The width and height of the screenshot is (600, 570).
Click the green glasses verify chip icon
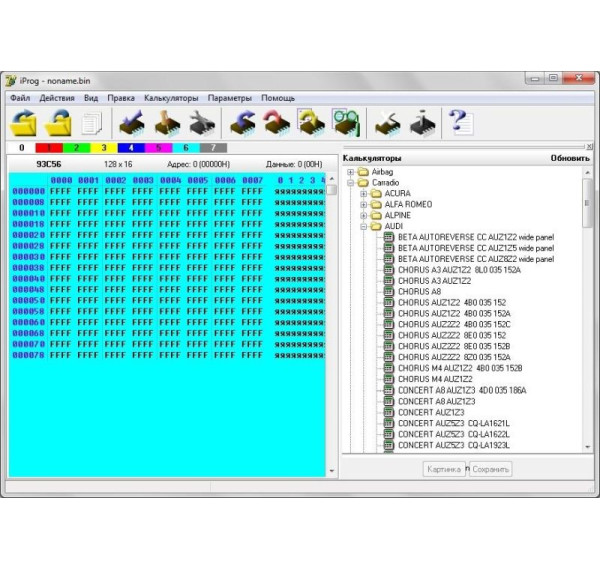tap(345, 123)
